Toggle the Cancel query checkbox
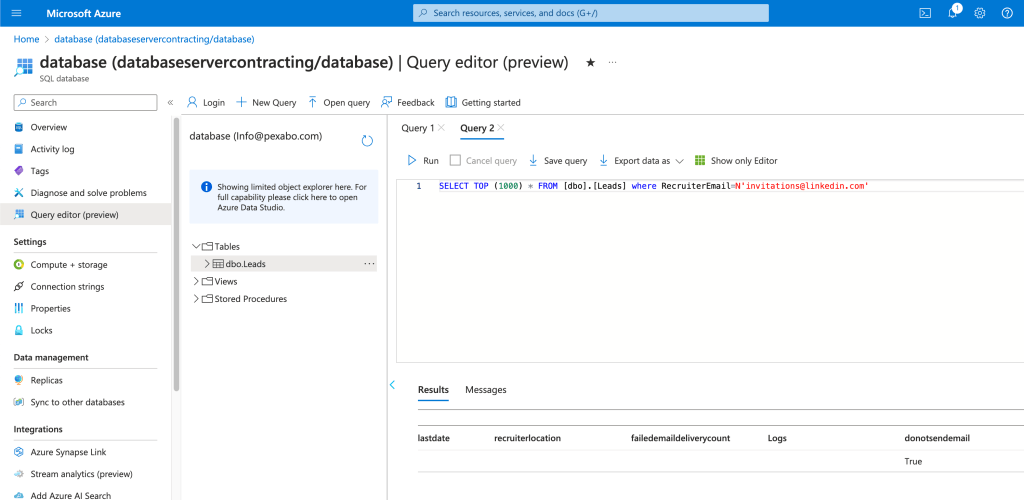Viewport: 1024px width, 500px height. [455, 161]
